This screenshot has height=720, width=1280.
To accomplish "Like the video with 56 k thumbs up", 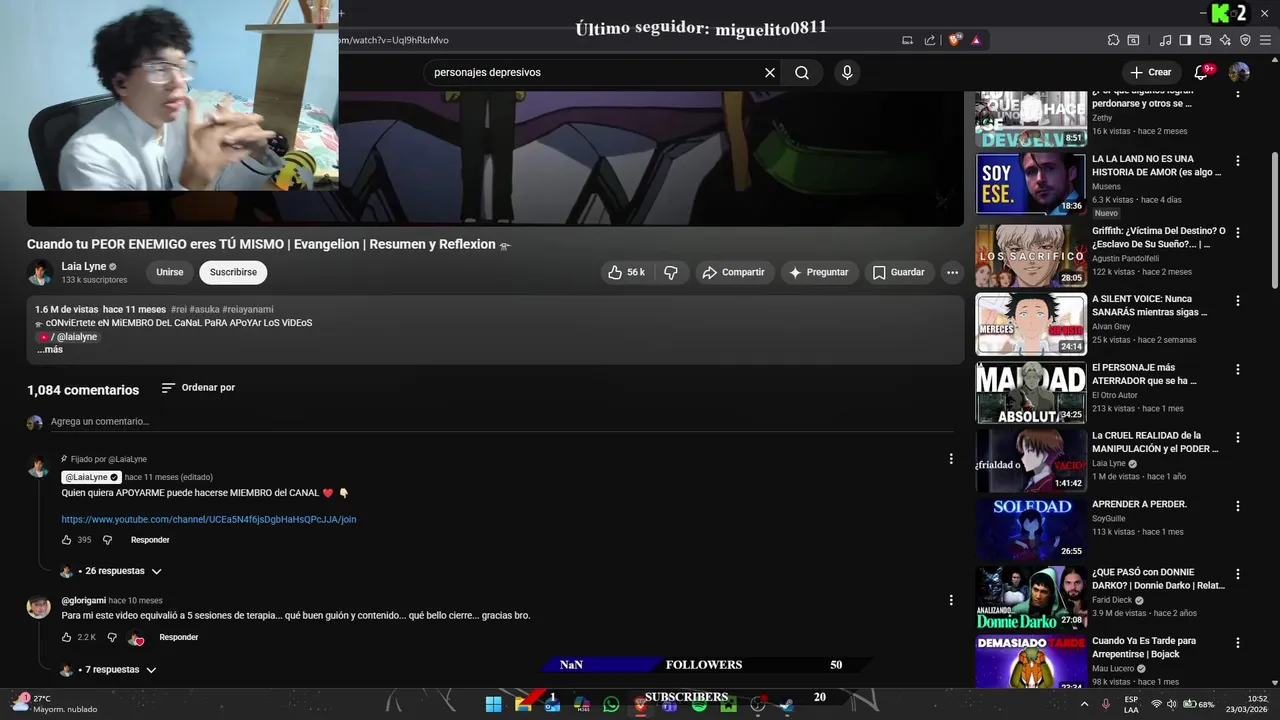I will coord(626,272).
